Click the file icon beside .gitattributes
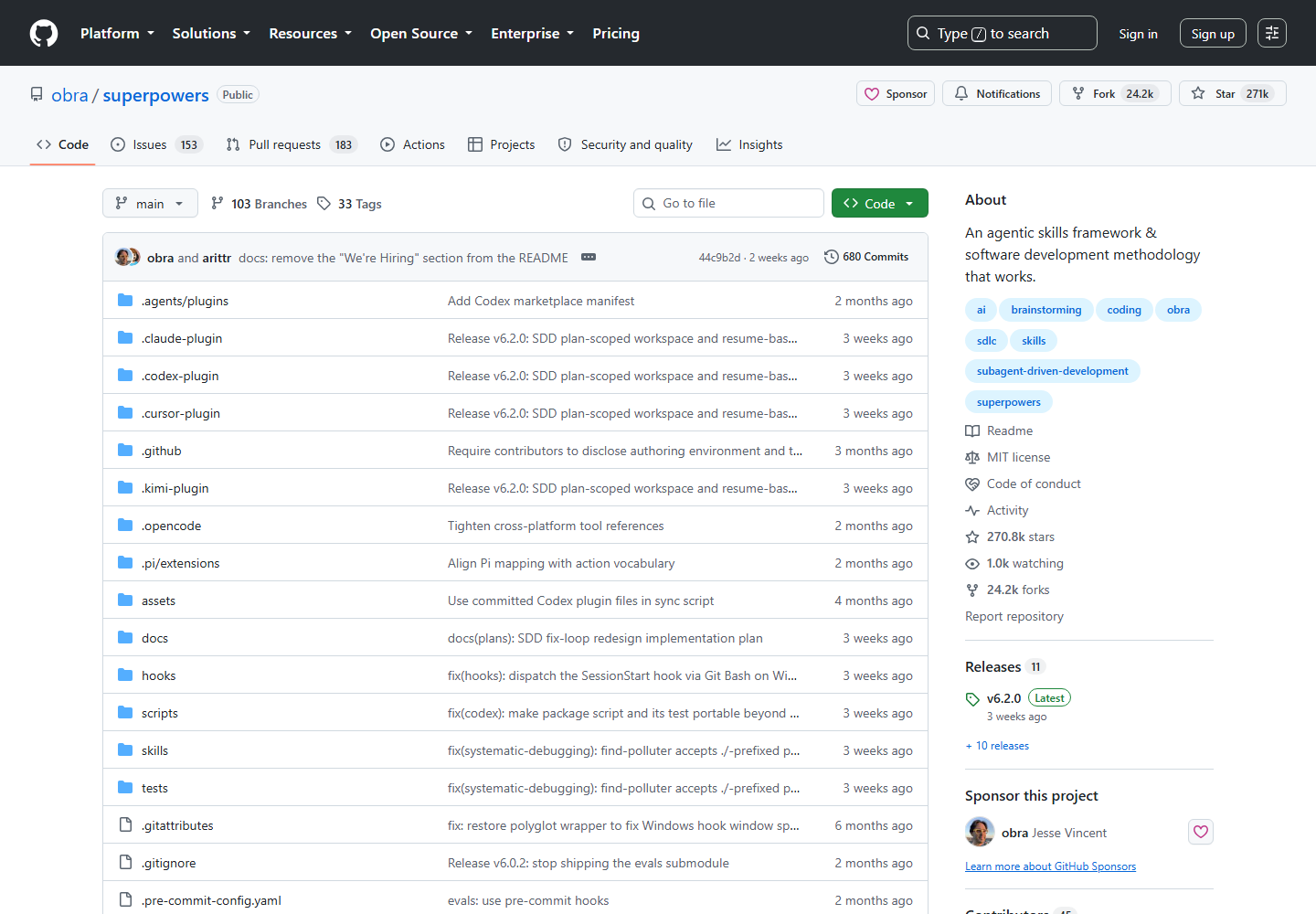Screen dimensions: 1316x914 pyautogui.click(x=125, y=825)
